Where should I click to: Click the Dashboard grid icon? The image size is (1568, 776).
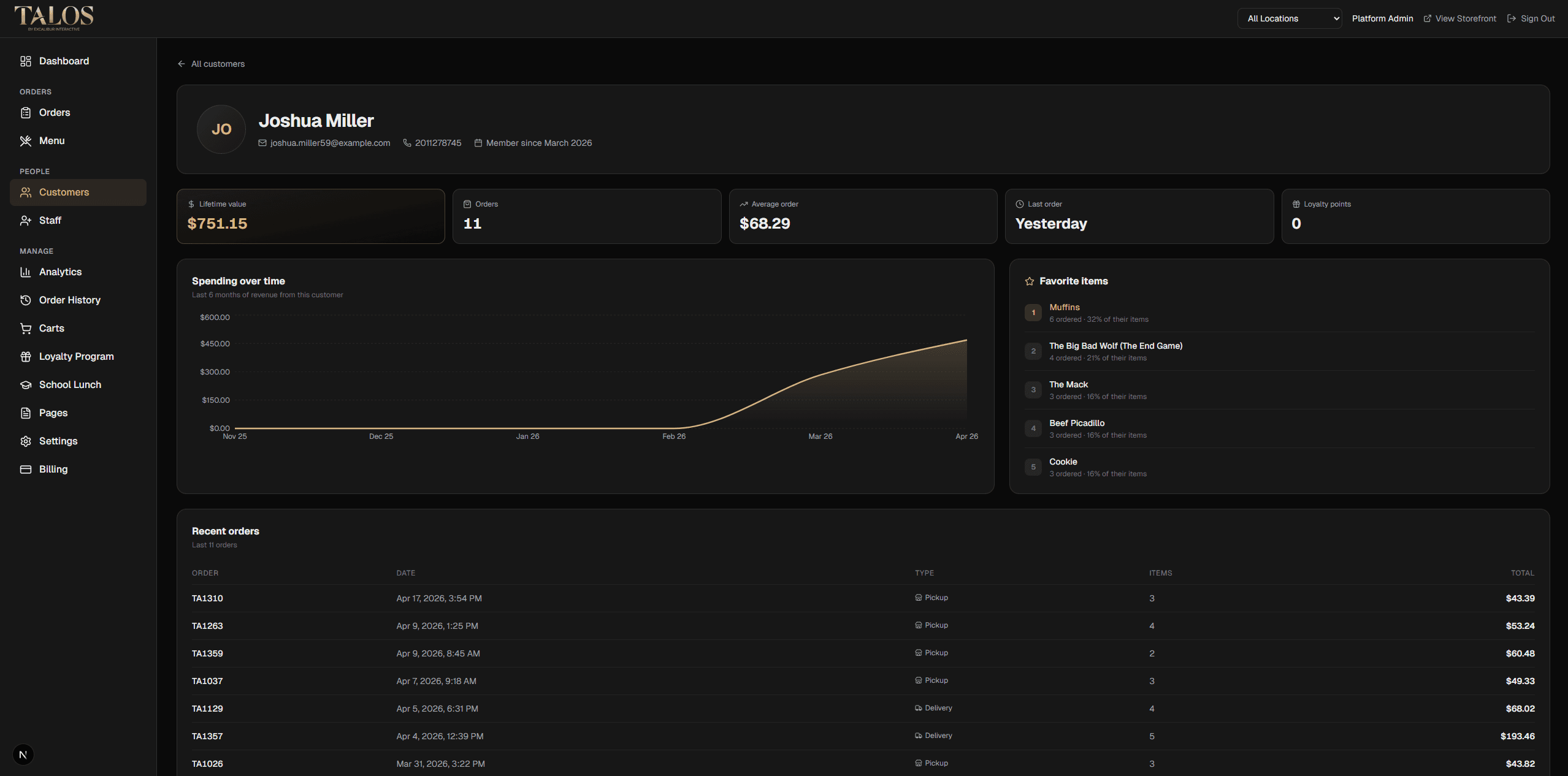tap(25, 61)
